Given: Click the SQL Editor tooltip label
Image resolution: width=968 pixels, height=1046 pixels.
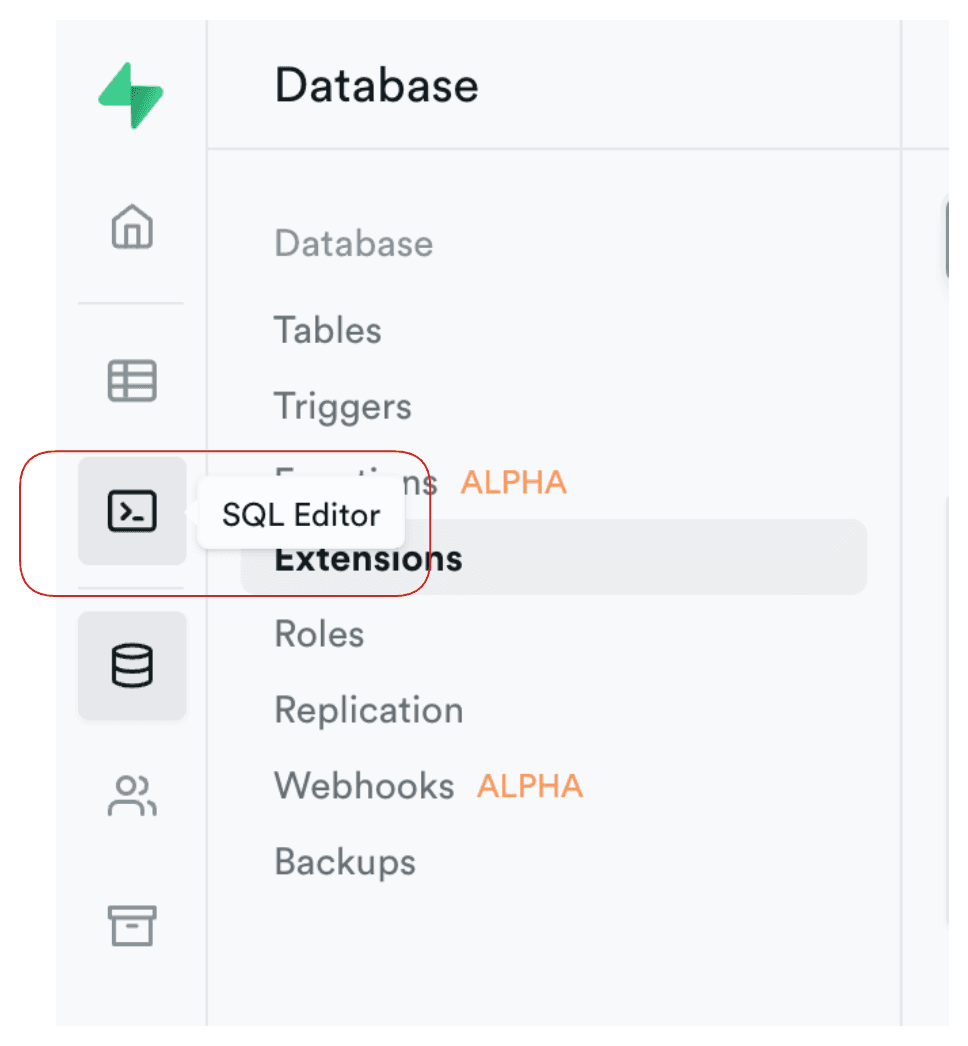Looking at the screenshot, I should pyautogui.click(x=301, y=515).
